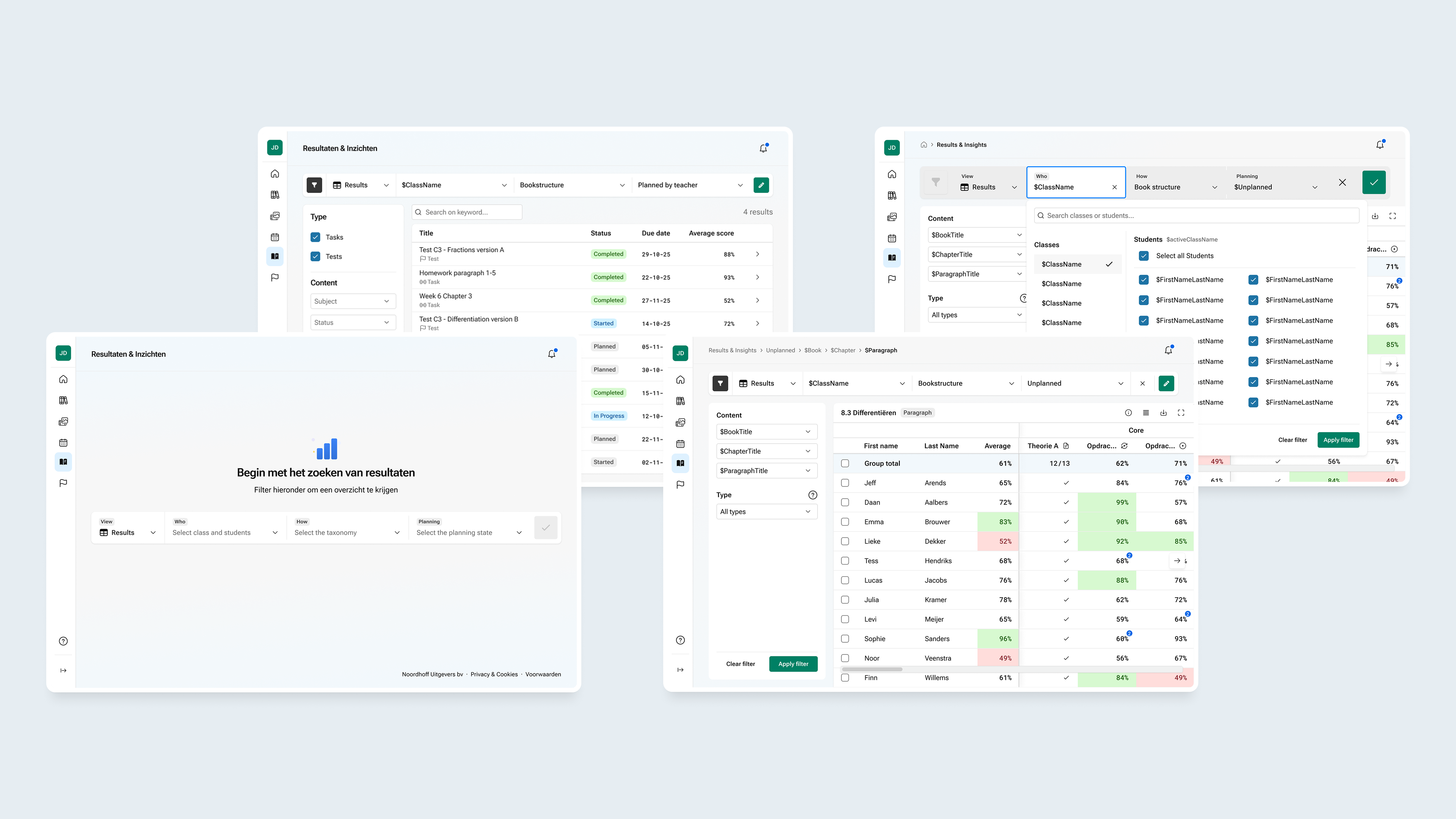
Task: Click the fullscreen expand icon near the table
Action: coord(1181,413)
